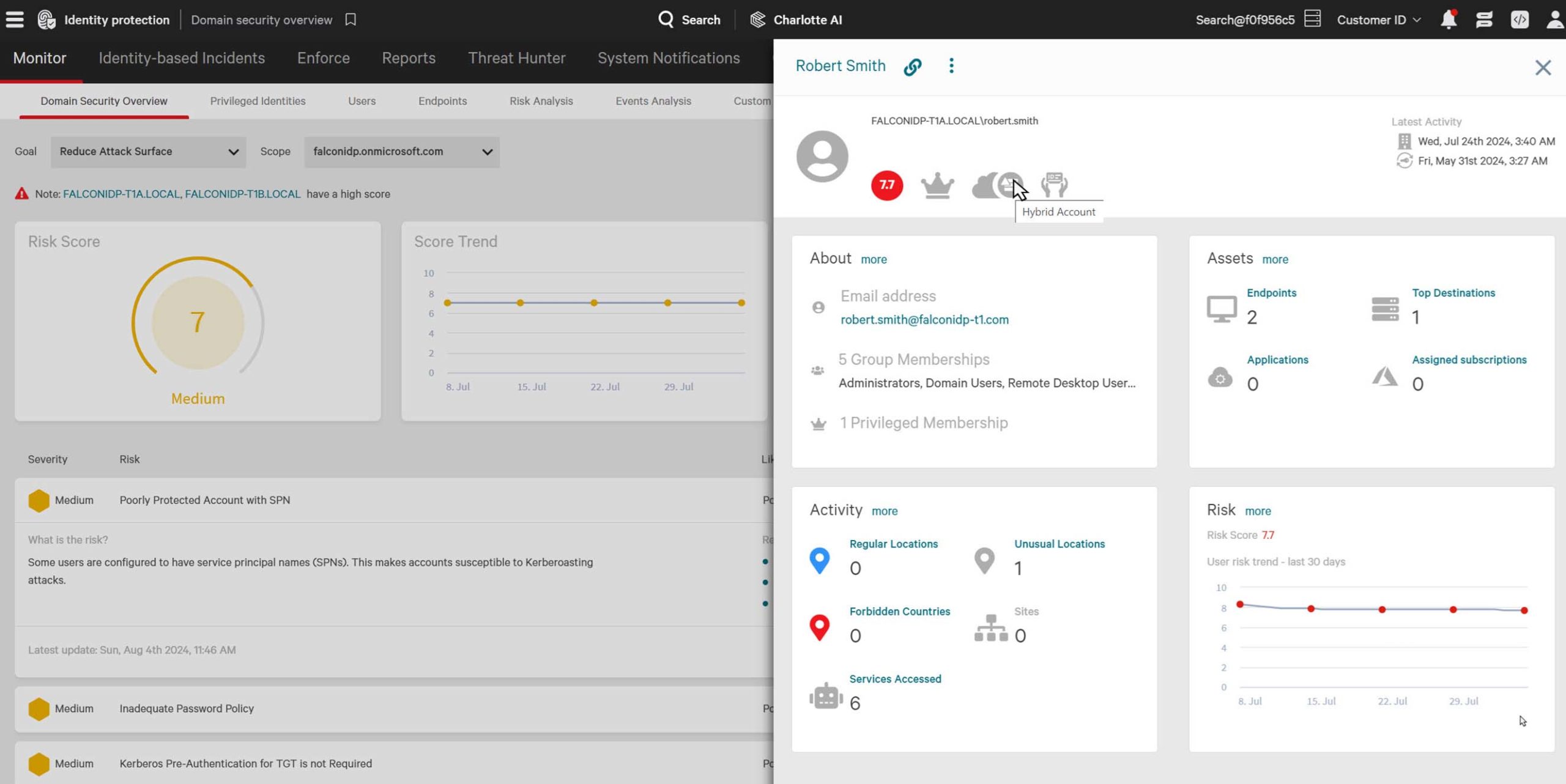Click the Azure subscriptions icon
Viewport: 1566px width, 784px height.
1385,376
